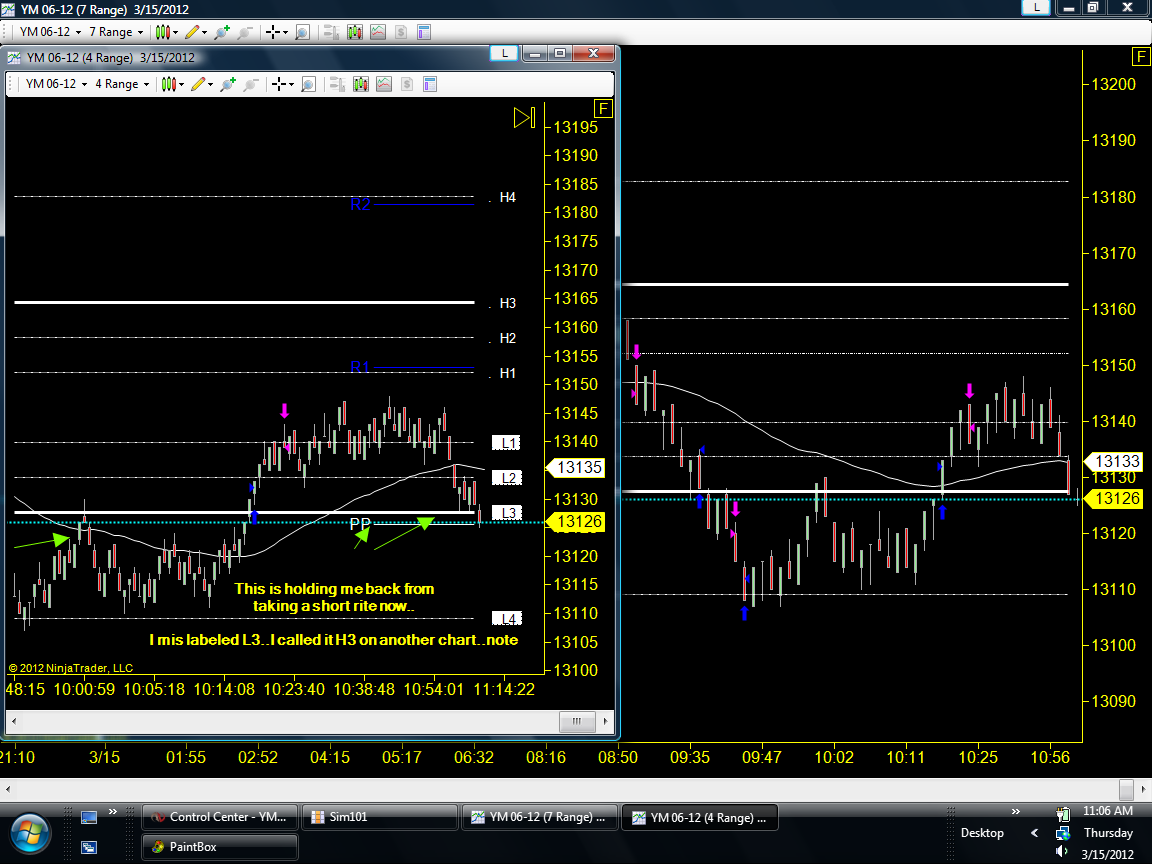This screenshot has width=1152, height=864.
Task: Click Show Desktop quick launch icon
Action: (x=89, y=817)
